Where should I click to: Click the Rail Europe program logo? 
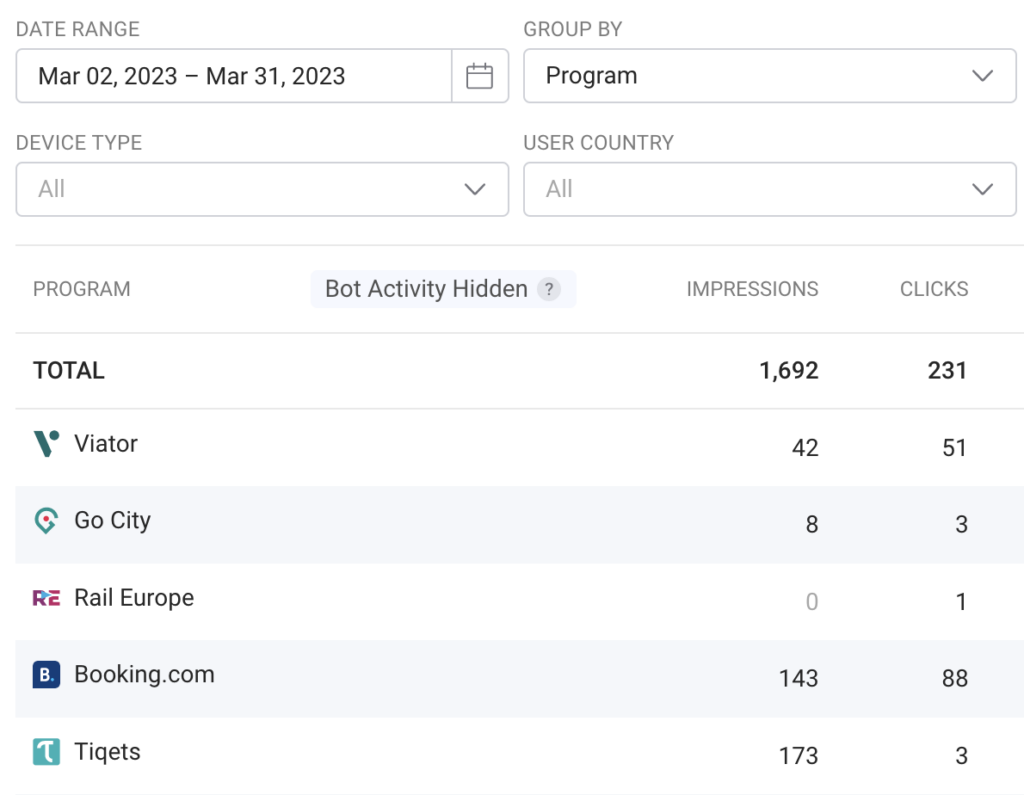[x=46, y=598]
